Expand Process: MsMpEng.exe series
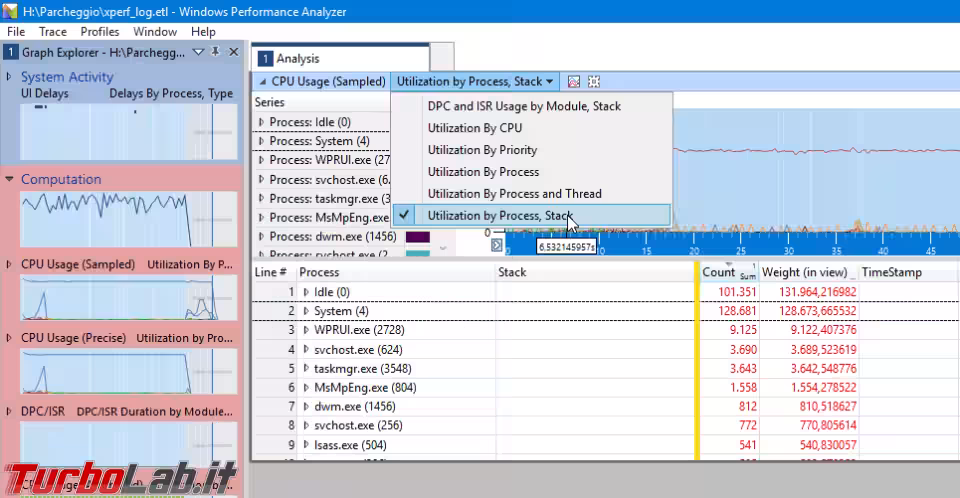The image size is (960, 498). pyautogui.click(x=261, y=217)
